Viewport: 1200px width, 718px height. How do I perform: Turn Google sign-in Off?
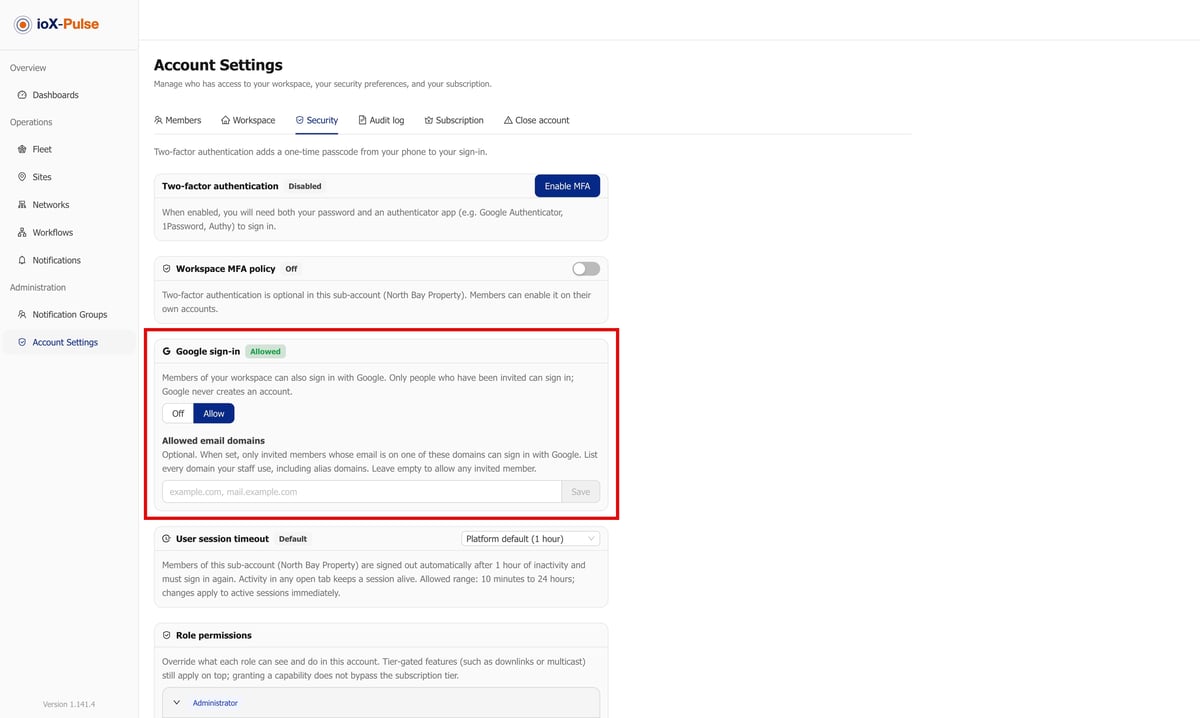click(178, 413)
